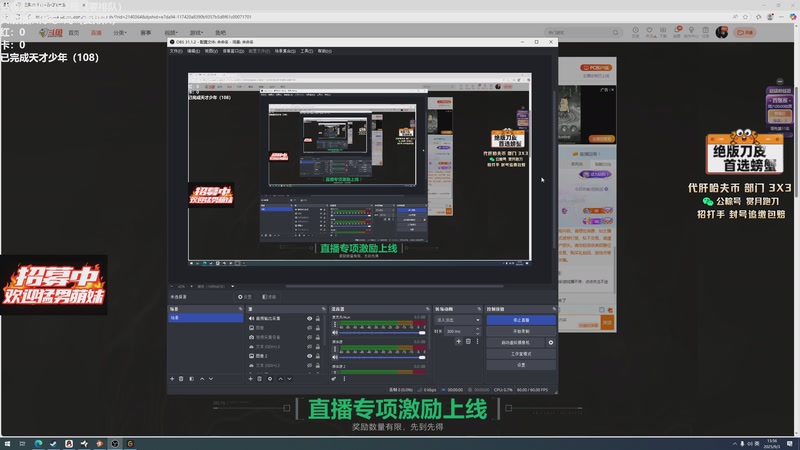Viewport: 800px width, 450px height.
Task: Expand 视频 dropdown in website navigation
Action: [x=170, y=33]
